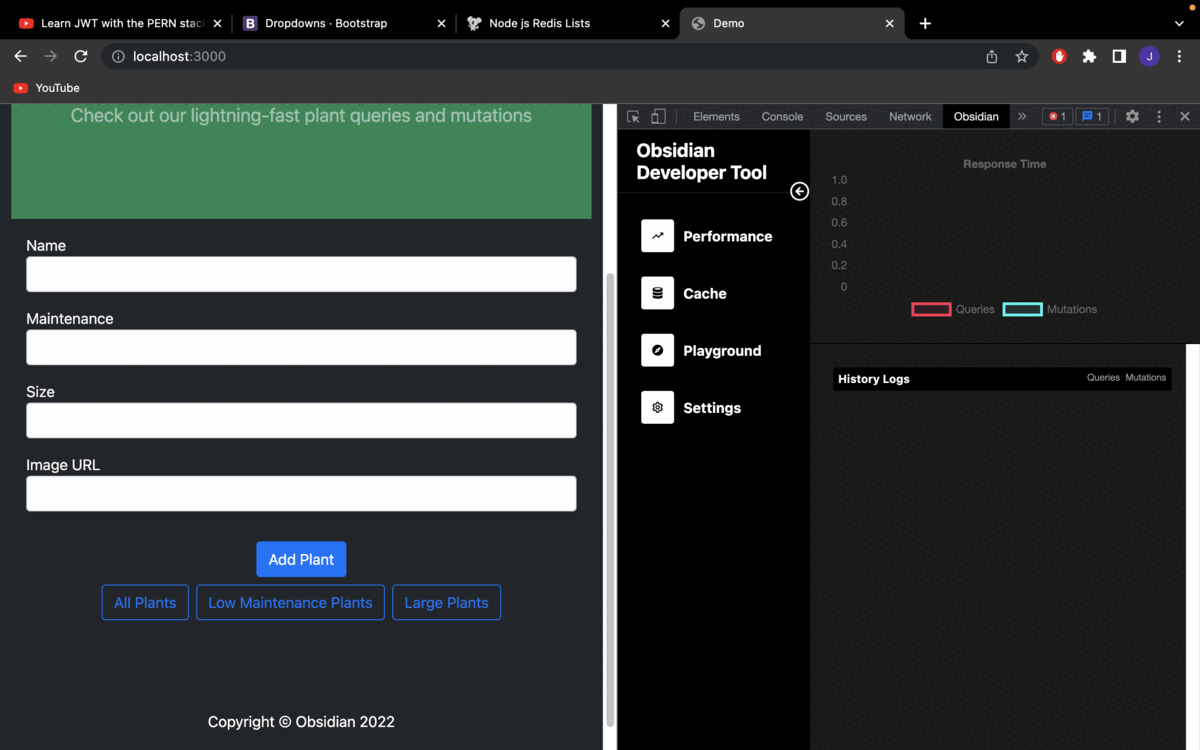1200x750 pixels.
Task: Bookmark this page with the star icon
Action: (x=1022, y=56)
